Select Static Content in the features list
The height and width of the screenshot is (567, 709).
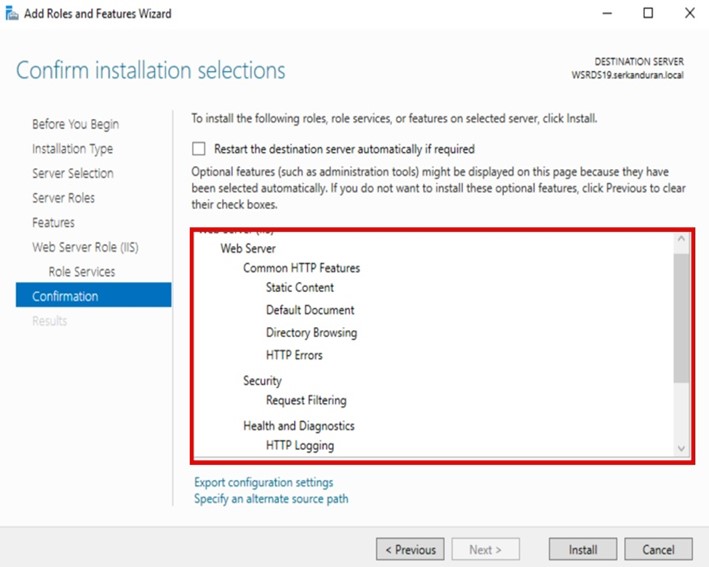pos(300,287)
